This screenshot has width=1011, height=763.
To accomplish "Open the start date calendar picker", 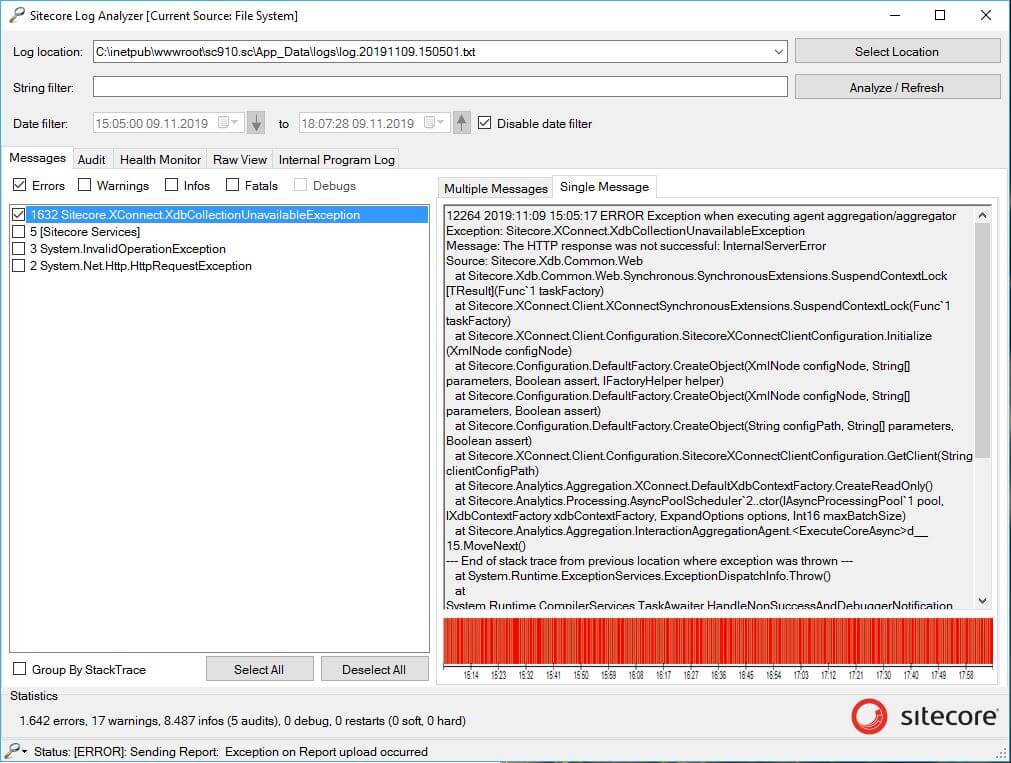I will pos(234,123).
